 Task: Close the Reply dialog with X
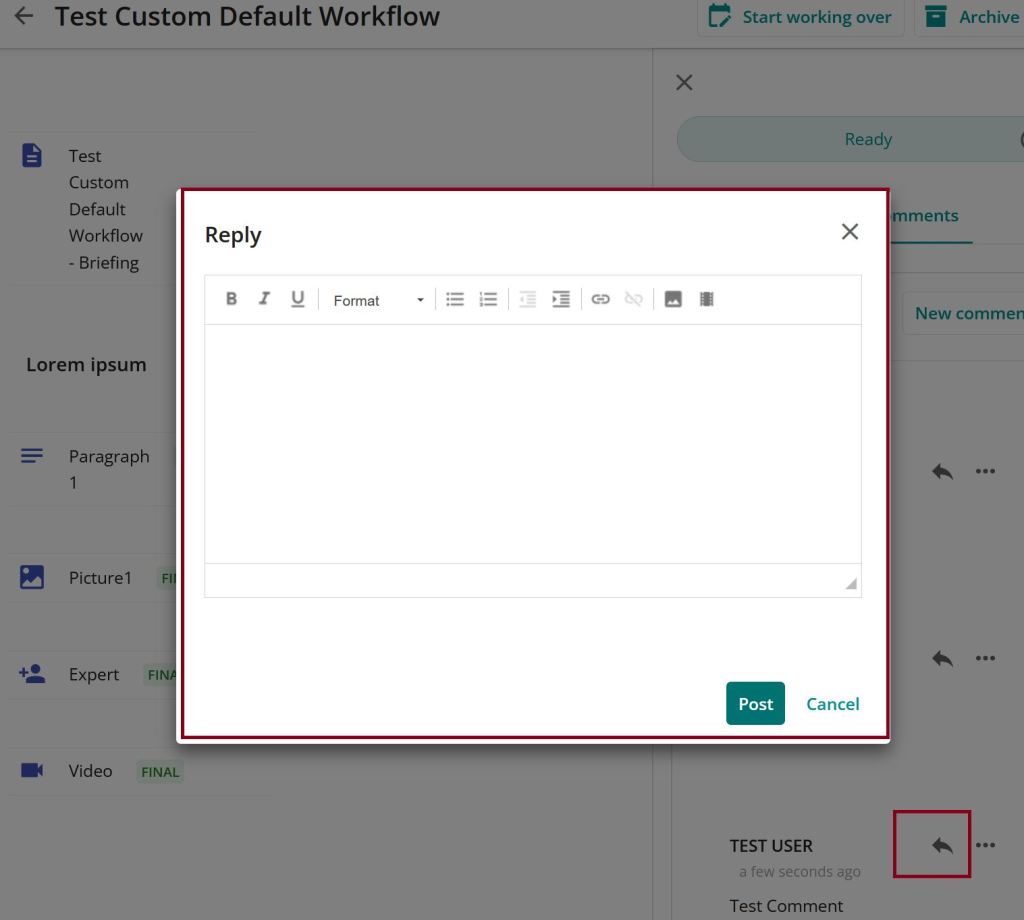[850, 232]
